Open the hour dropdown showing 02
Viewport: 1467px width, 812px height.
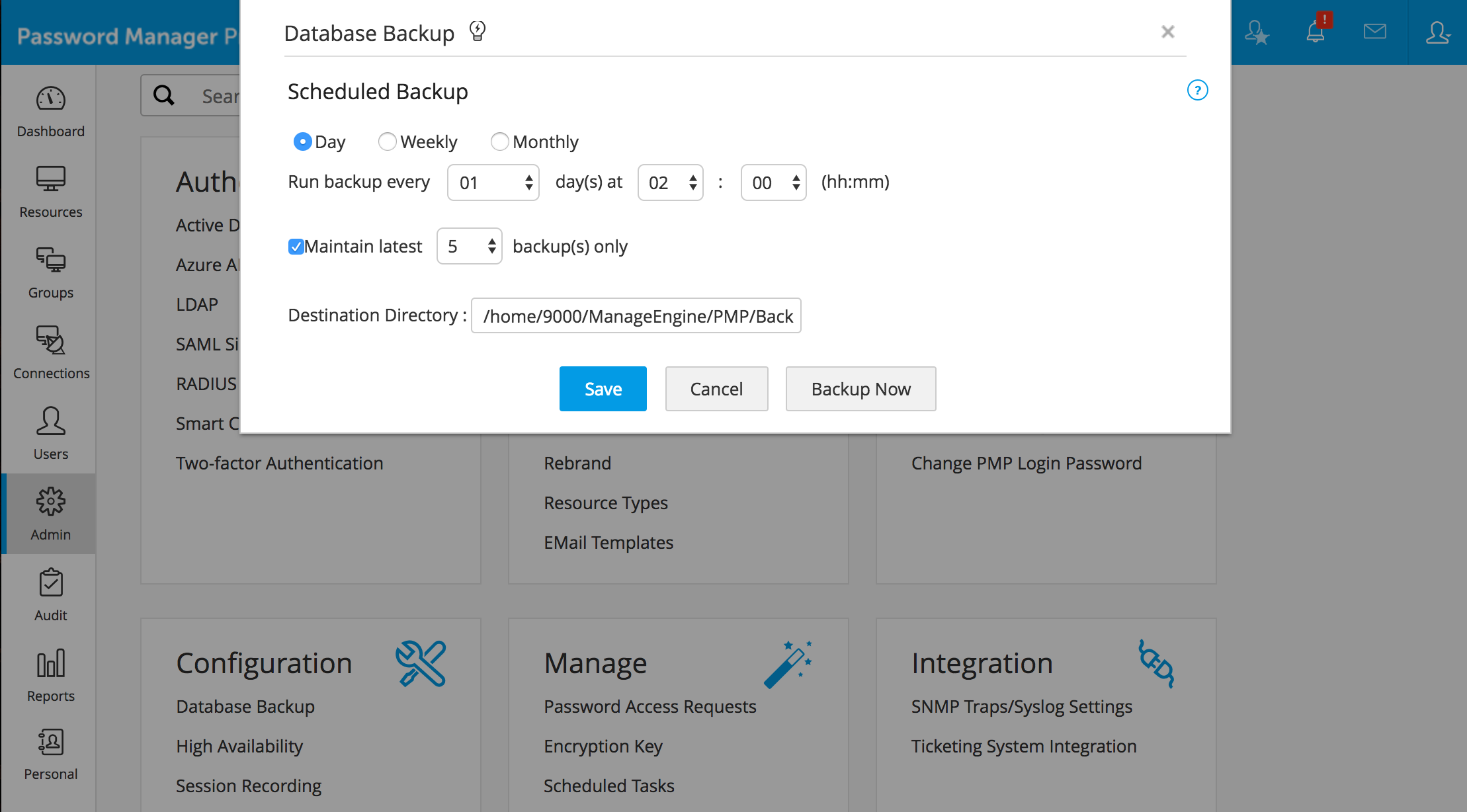tap(671, 183)
